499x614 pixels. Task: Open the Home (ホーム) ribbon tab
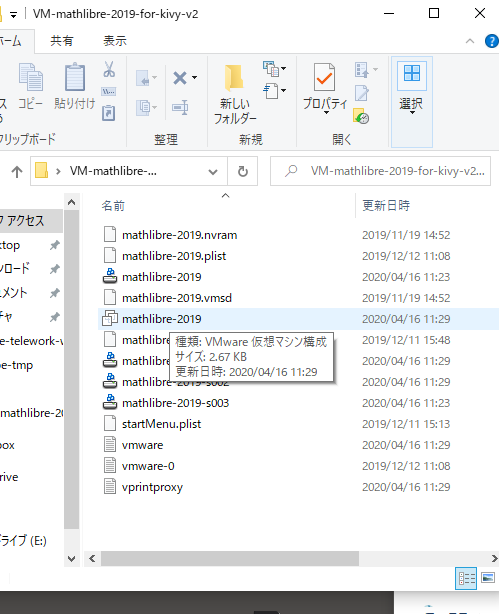(x=13, y=41)
